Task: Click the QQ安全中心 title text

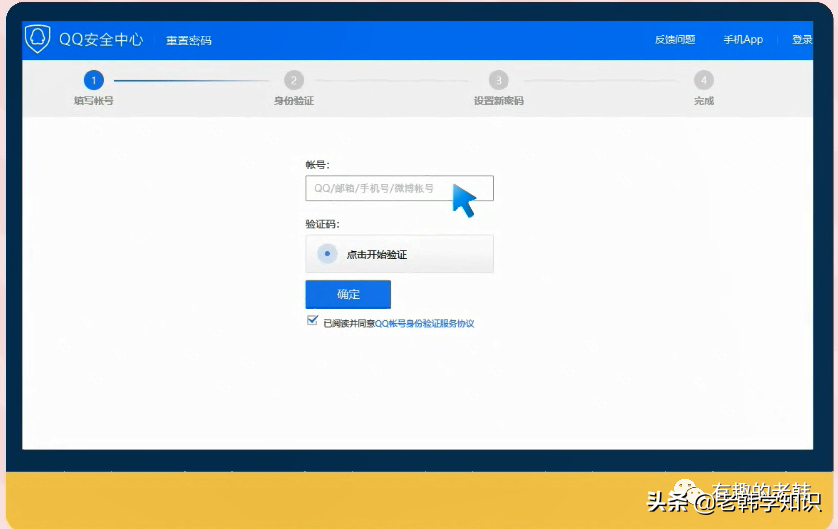Action: click(x=101, y=40)
